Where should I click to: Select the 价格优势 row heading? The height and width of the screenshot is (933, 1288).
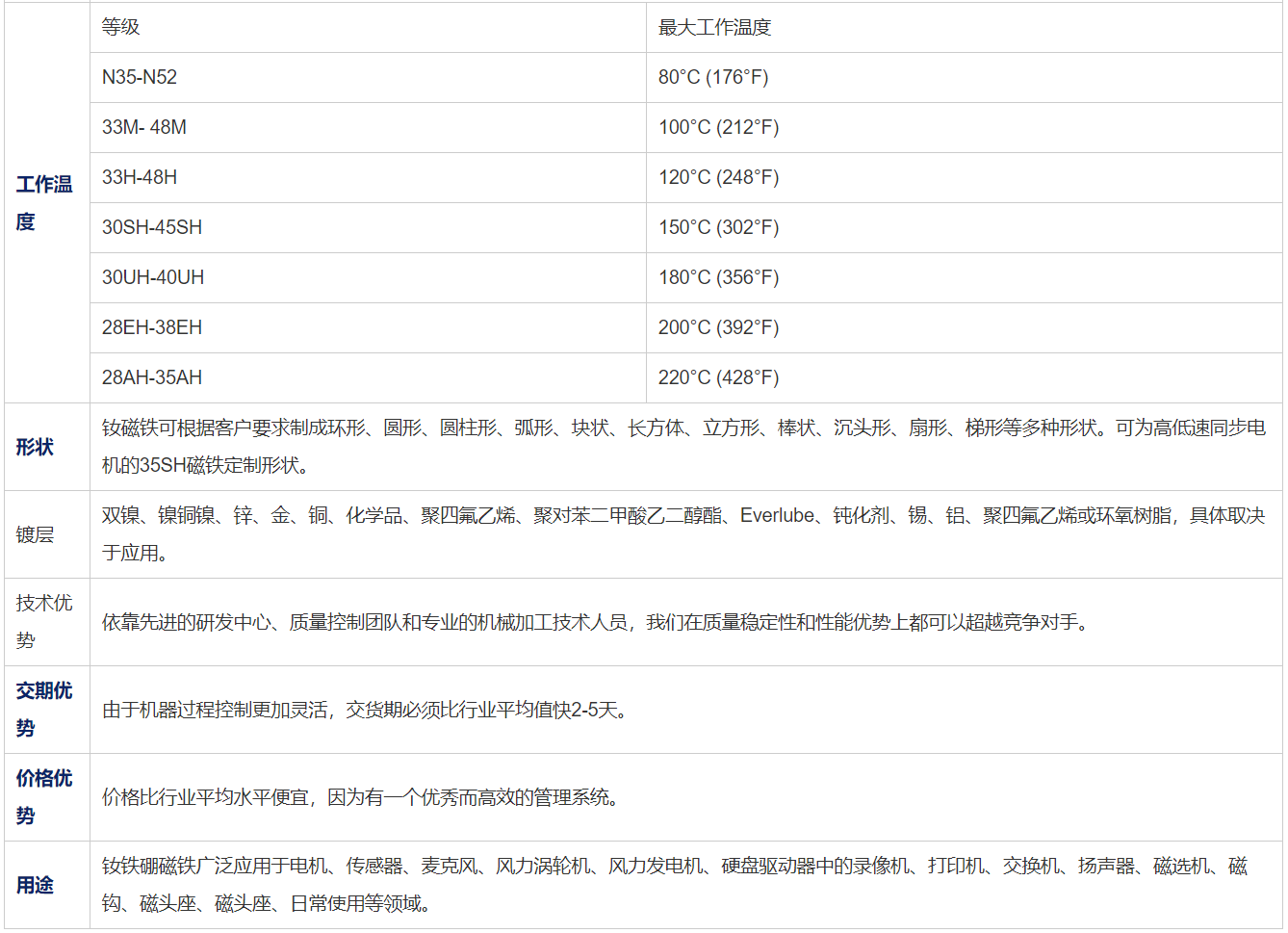tap(44, 796)
